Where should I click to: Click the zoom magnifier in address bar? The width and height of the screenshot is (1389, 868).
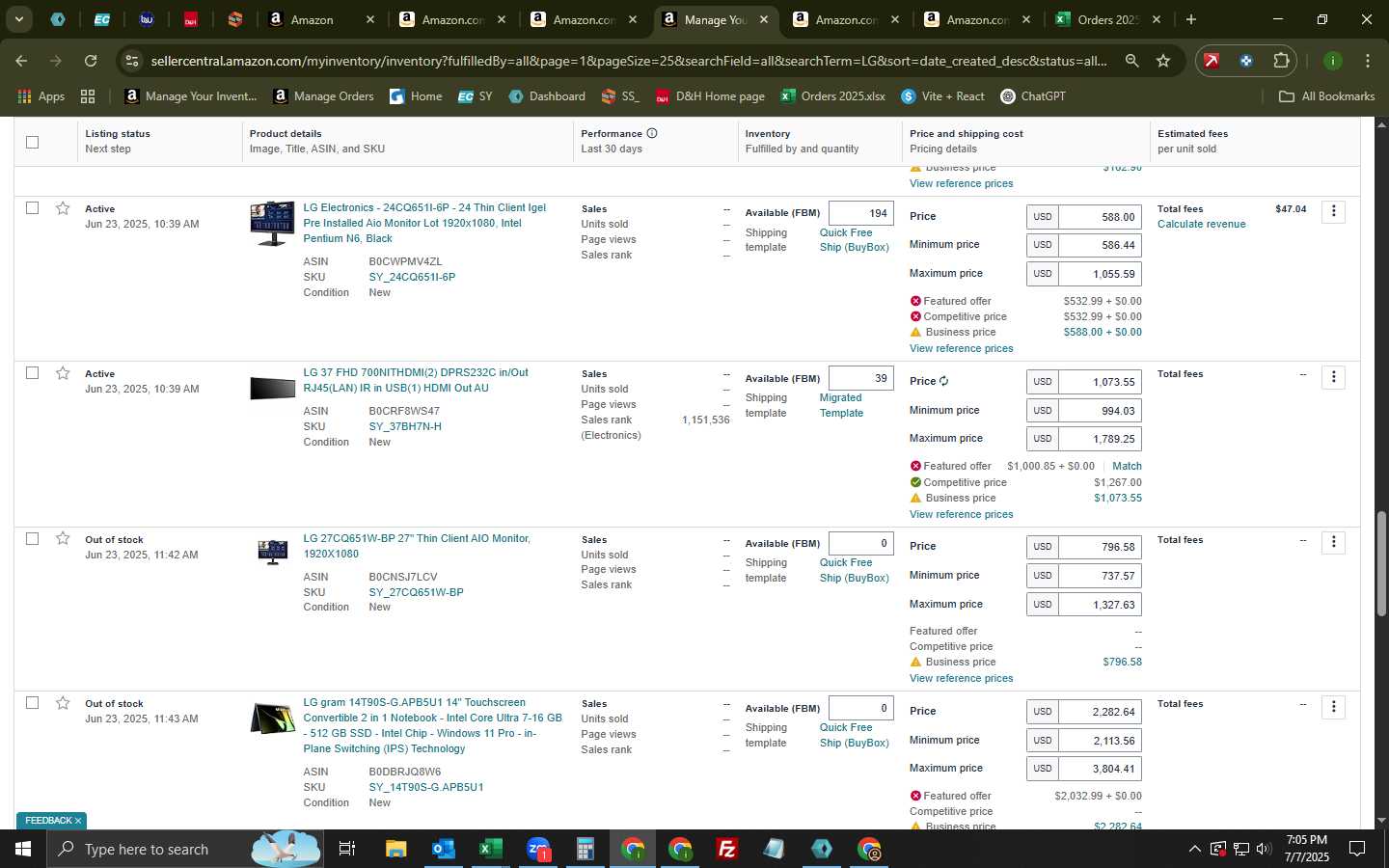1131,61
